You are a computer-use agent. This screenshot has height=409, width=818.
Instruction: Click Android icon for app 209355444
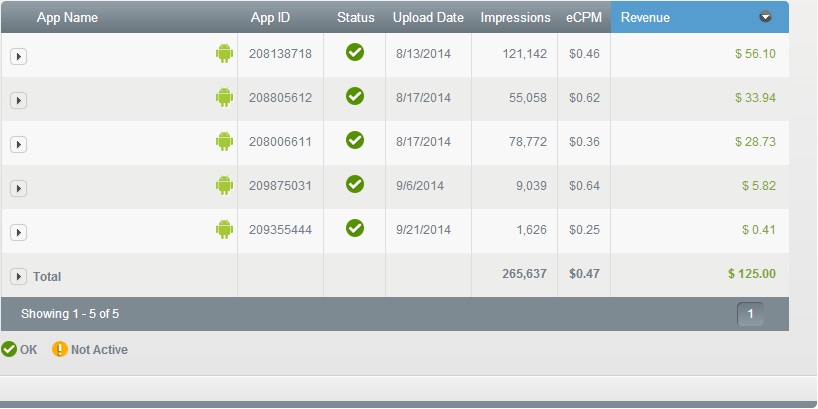click(224, 229)
